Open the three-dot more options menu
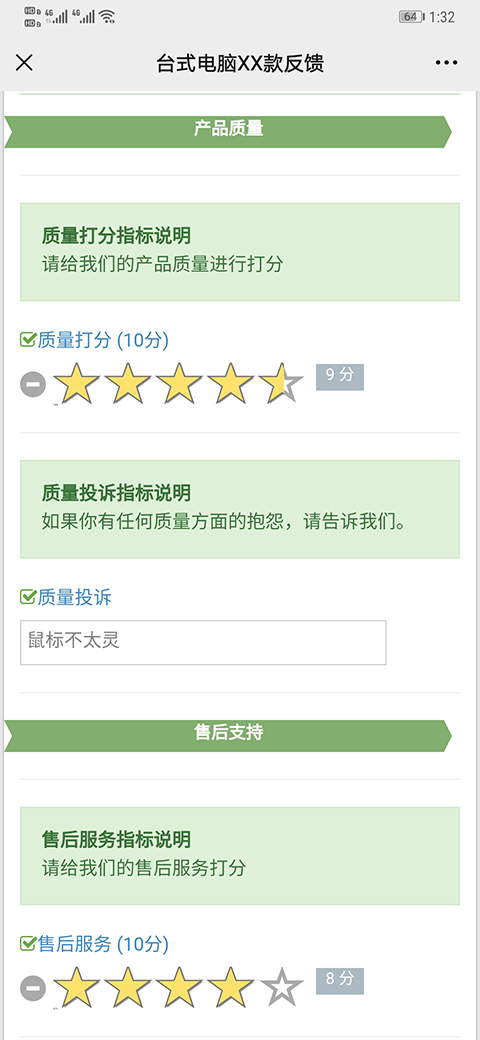The width and height of the screenshot is (480, 1040). coord(446,63)
